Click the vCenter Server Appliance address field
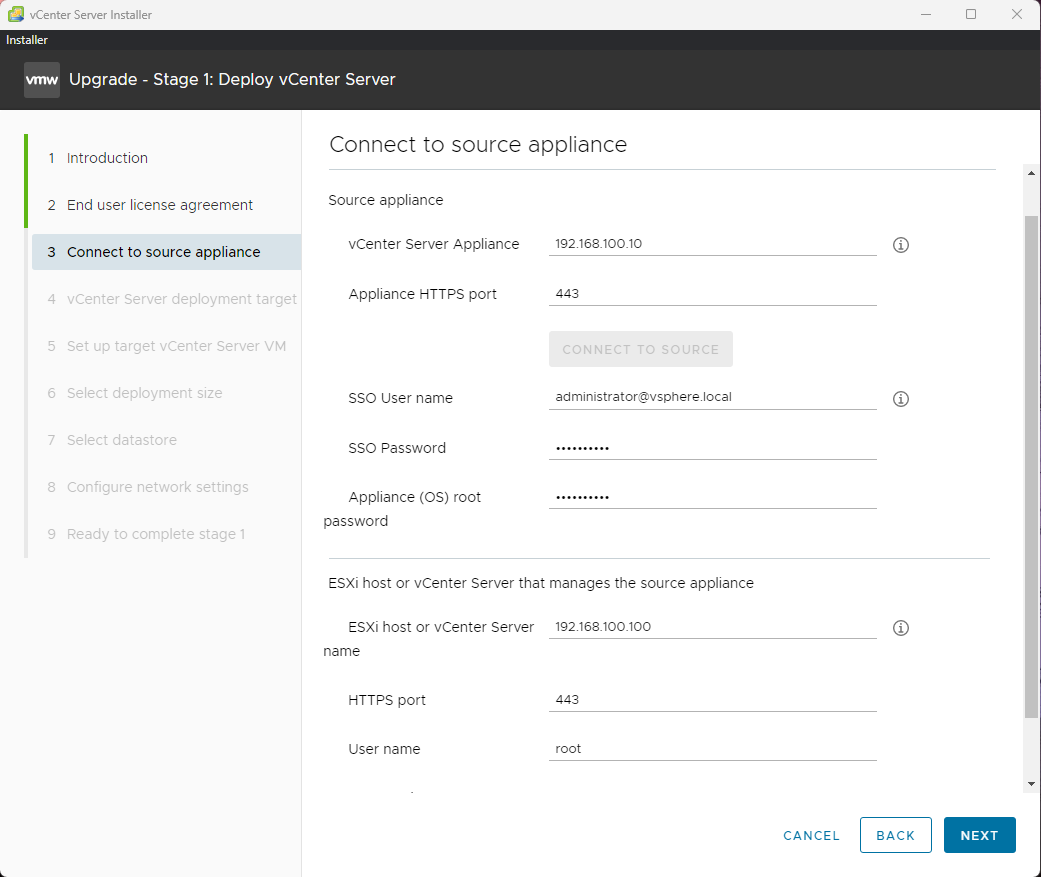This screenshot has height=877, width=1041. pyautogui.click(x=712, y=244)
